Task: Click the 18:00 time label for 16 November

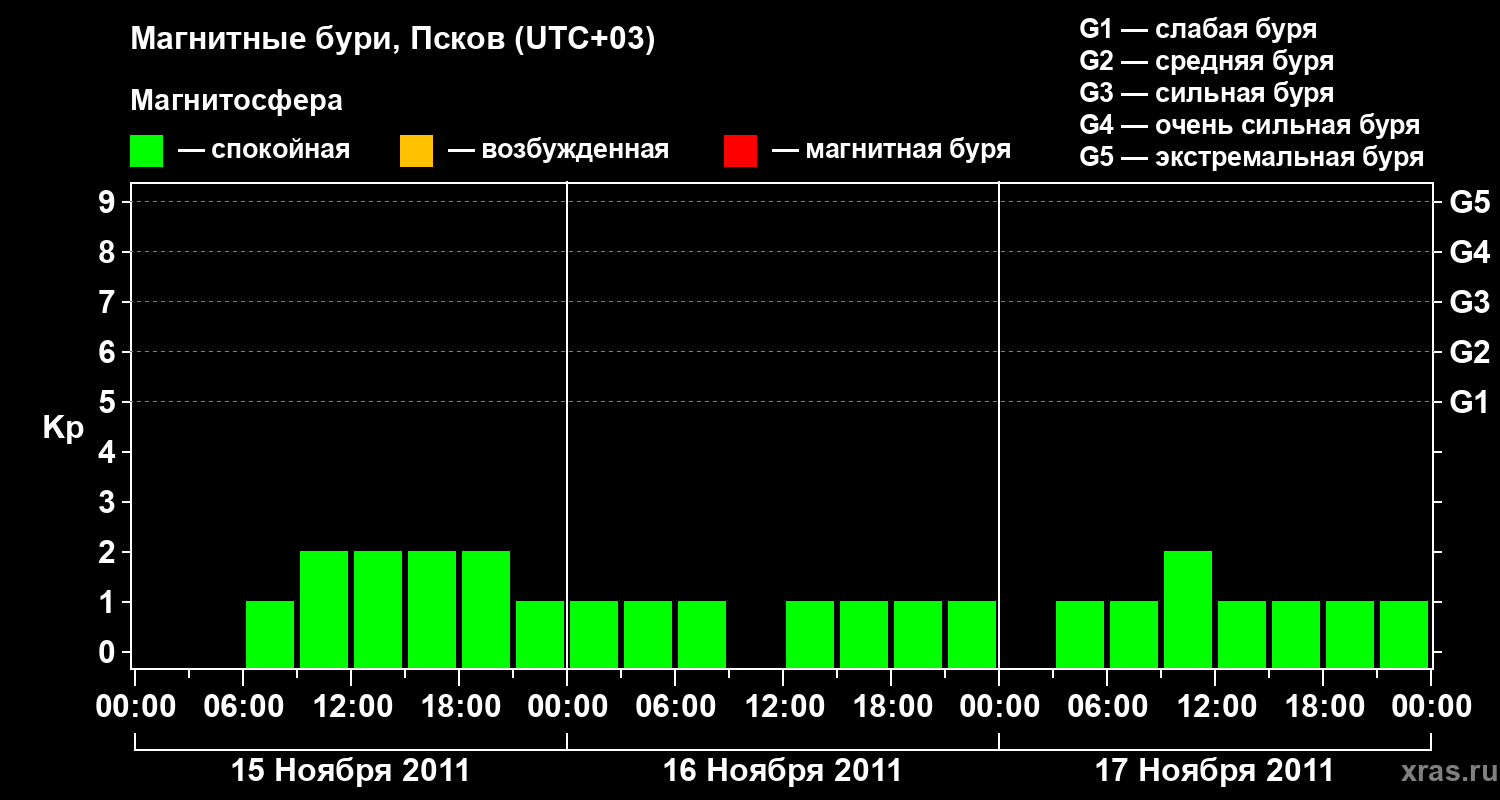Action: coord(891,707)
